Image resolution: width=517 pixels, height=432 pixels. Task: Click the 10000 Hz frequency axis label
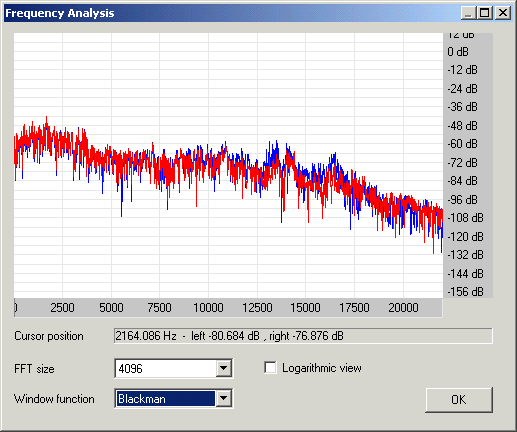(x=208, y=307)
